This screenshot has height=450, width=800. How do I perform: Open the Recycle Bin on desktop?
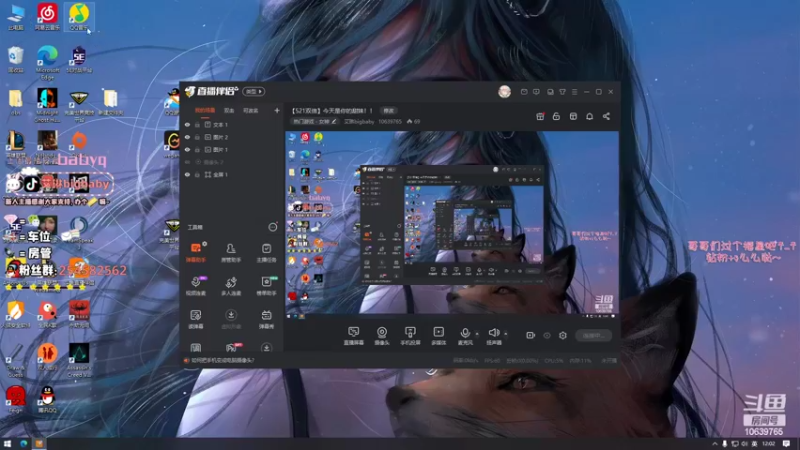pos(16,59)
